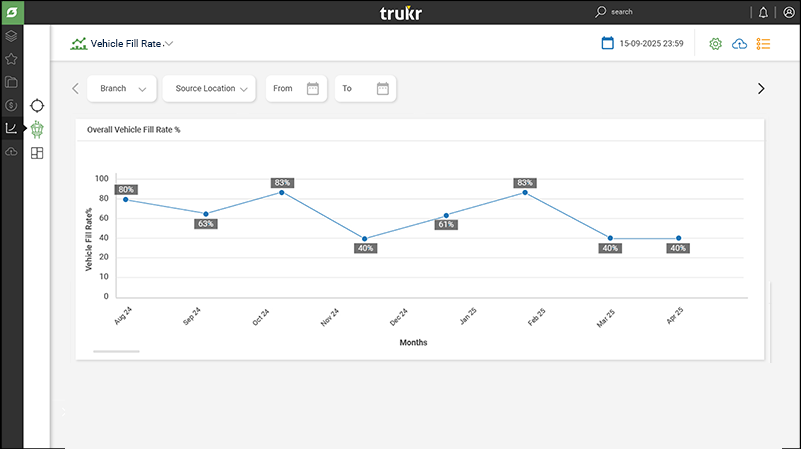Open the orange list view icon
This screenshot has width=801, height=449.
tap(764, 44)
